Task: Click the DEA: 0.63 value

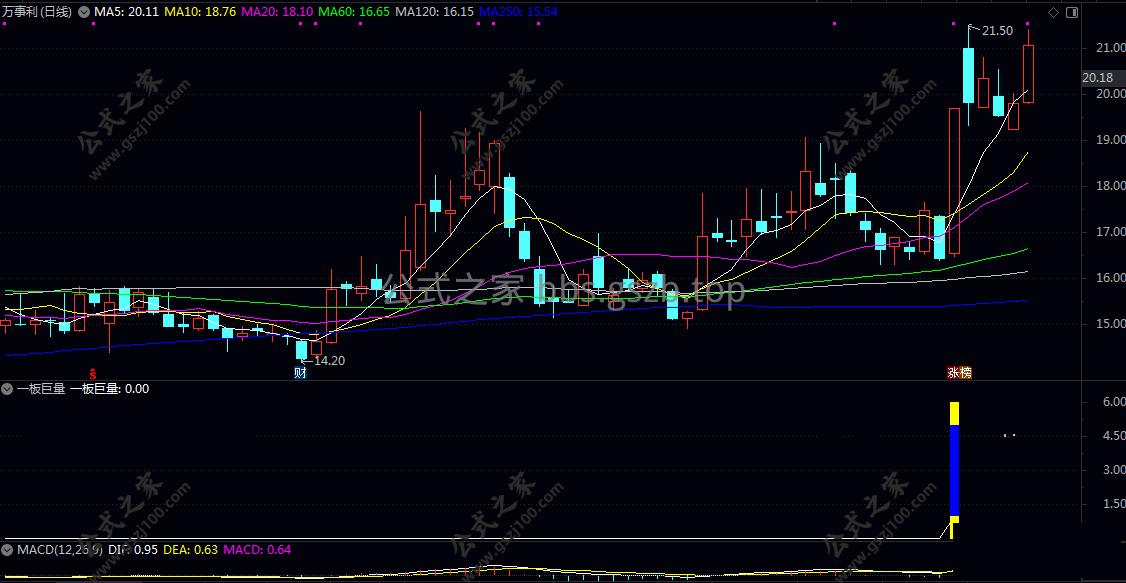Action: pos(191,550)
